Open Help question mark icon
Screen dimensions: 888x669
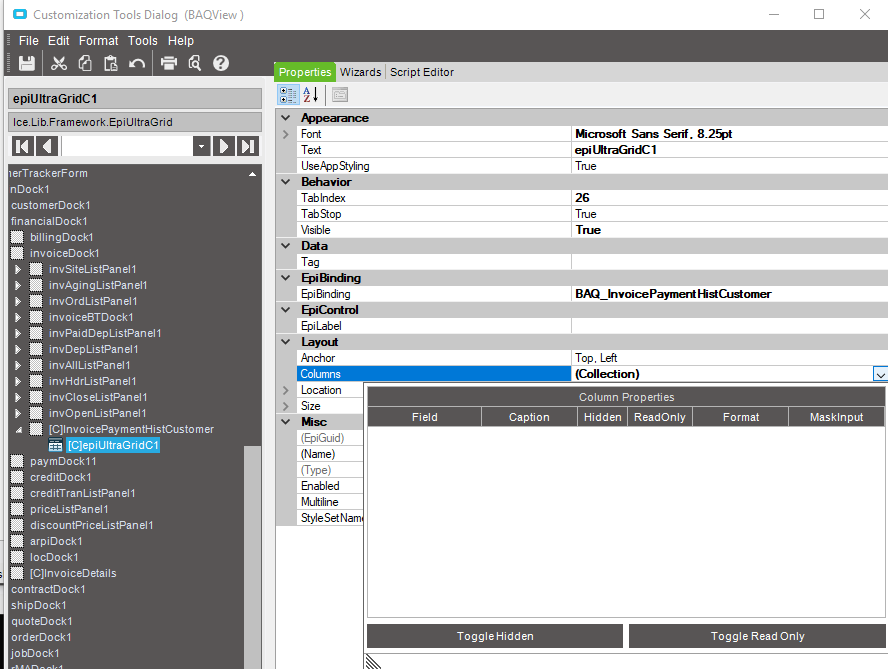(221, 63)
